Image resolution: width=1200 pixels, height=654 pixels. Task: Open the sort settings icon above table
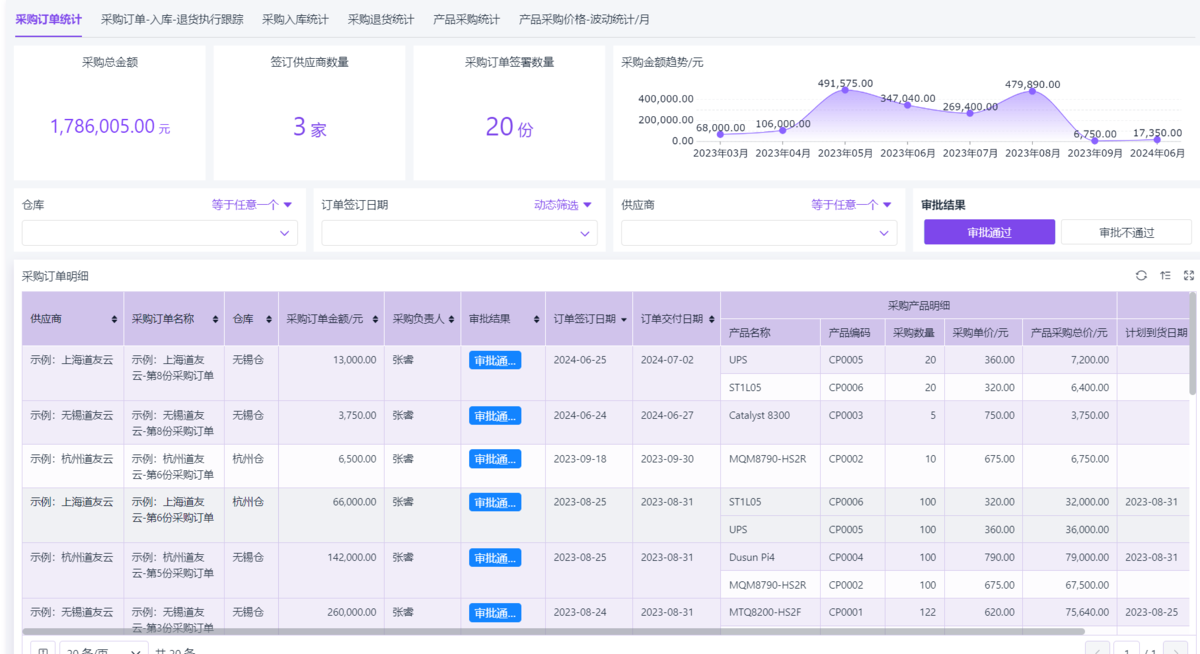tap(1165, 276)
